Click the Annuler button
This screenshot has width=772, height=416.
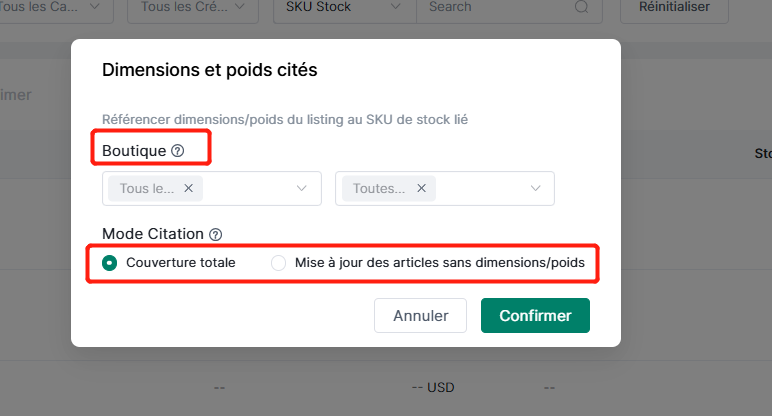[420, 316]
